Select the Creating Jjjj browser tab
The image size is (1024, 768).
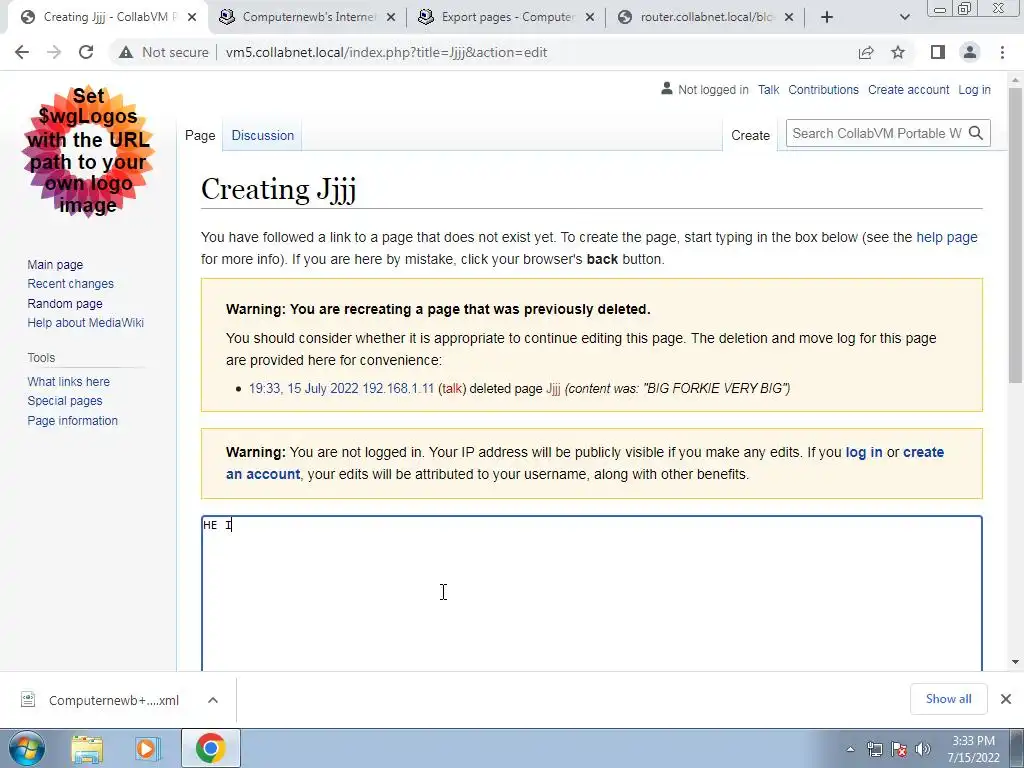108,18
